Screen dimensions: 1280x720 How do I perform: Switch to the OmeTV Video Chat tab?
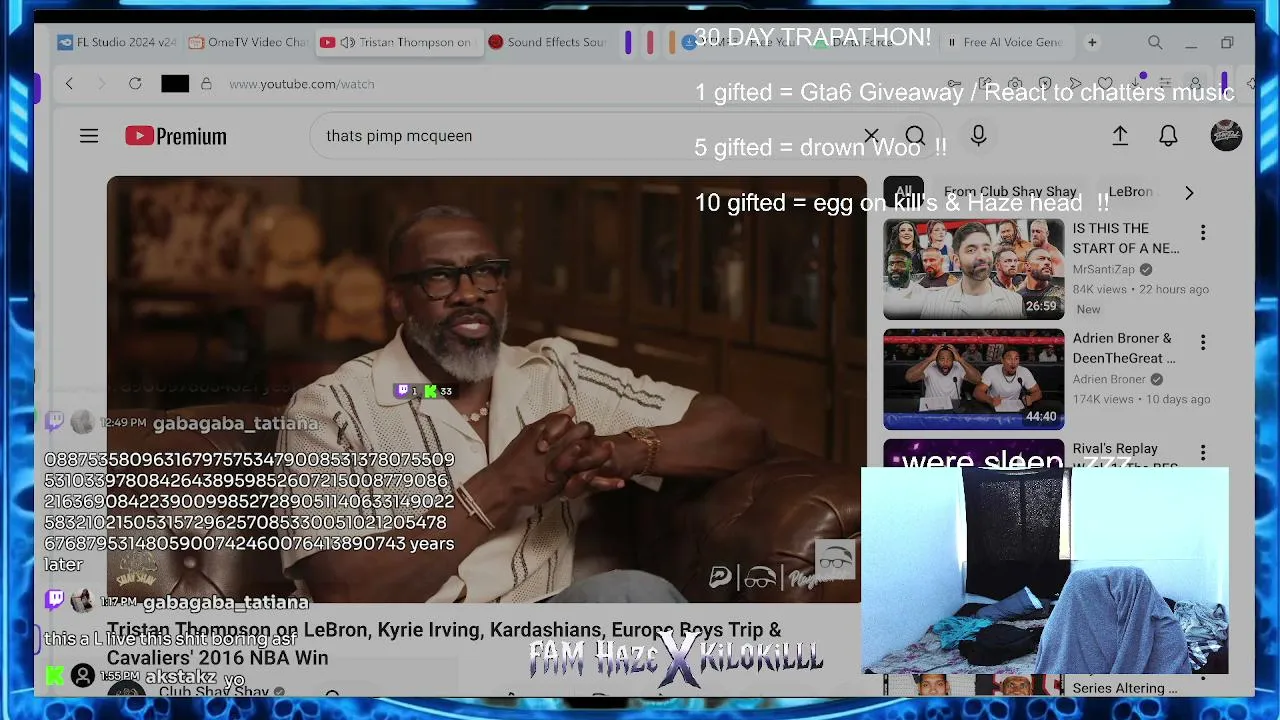coord(248,42)
